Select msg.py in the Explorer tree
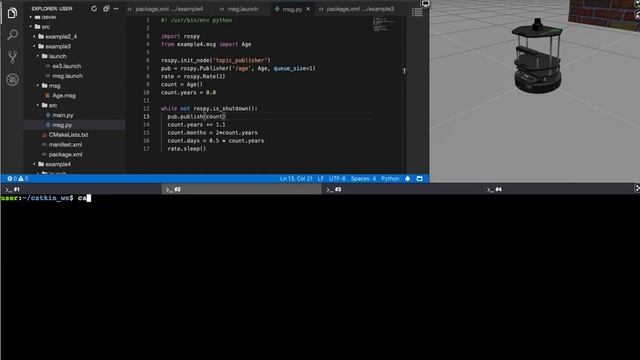This screenshot has height=360, width=640. point(62,125)
